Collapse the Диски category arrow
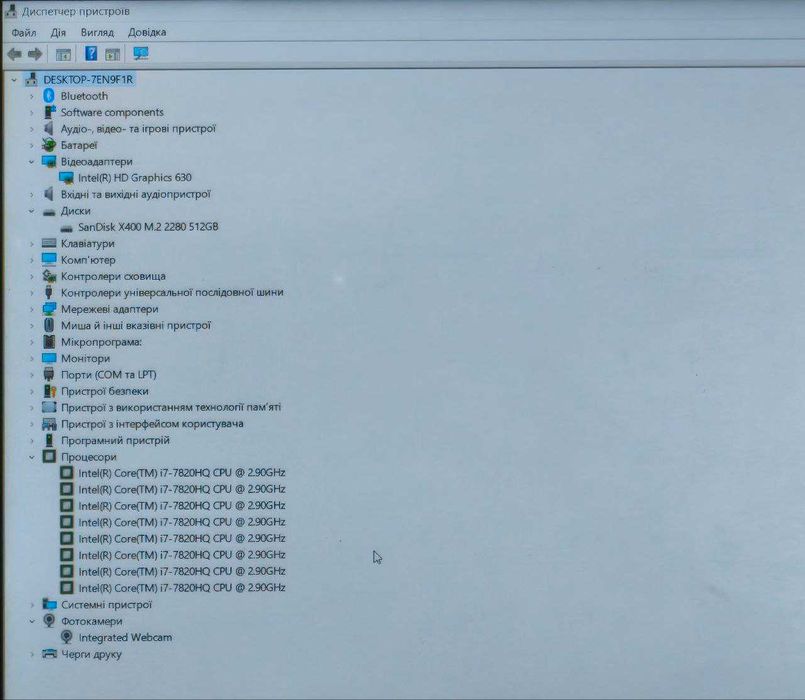 click(x=31, y=211)
